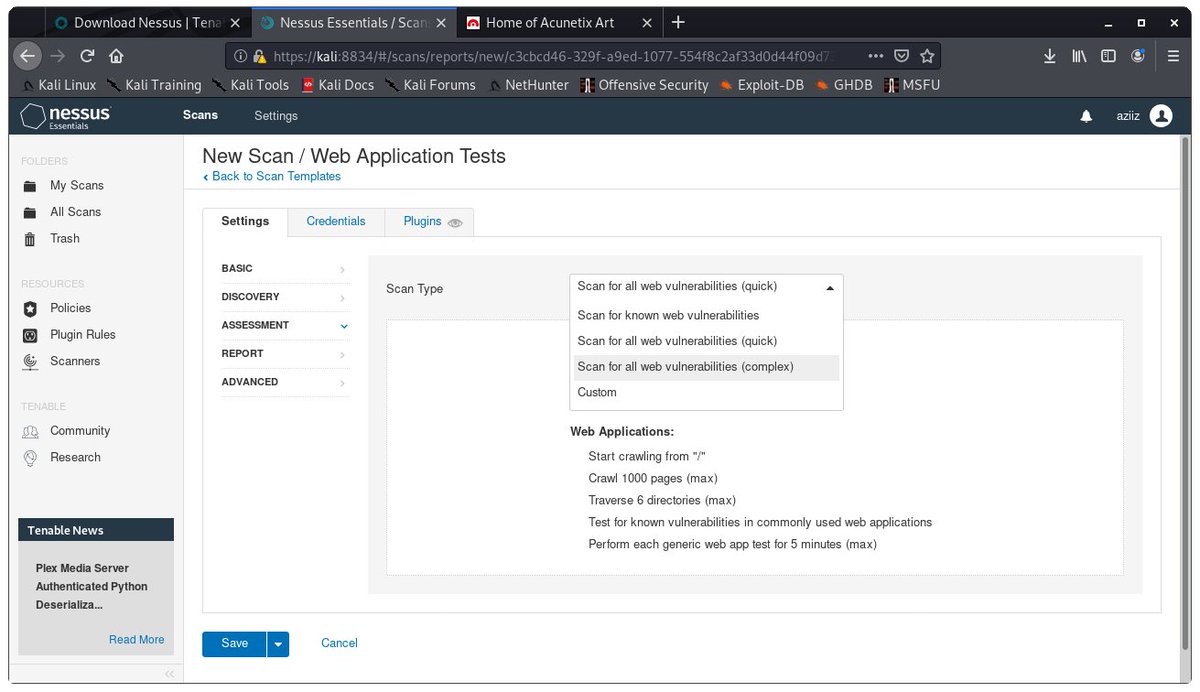Go Back to Scan Templates
The width and height of the screenshot is (1200, 692).
pos(272,177)
